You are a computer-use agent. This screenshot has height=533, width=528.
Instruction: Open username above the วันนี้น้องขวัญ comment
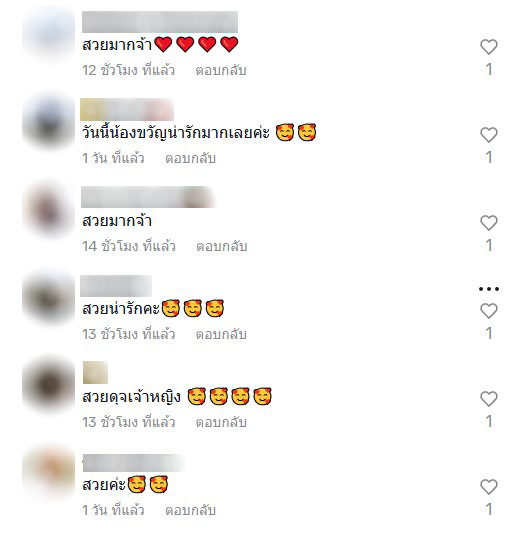[127, 110]
